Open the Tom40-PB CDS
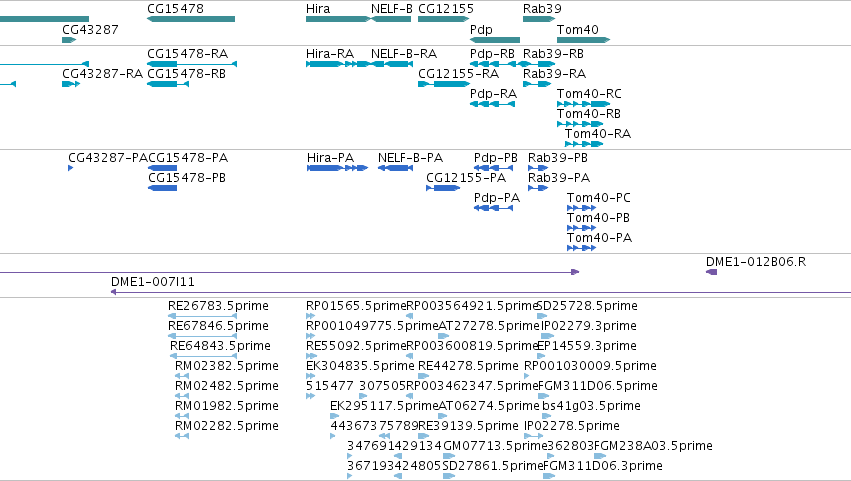The height and width of the screenshot is (481, 851). [581, 229]
